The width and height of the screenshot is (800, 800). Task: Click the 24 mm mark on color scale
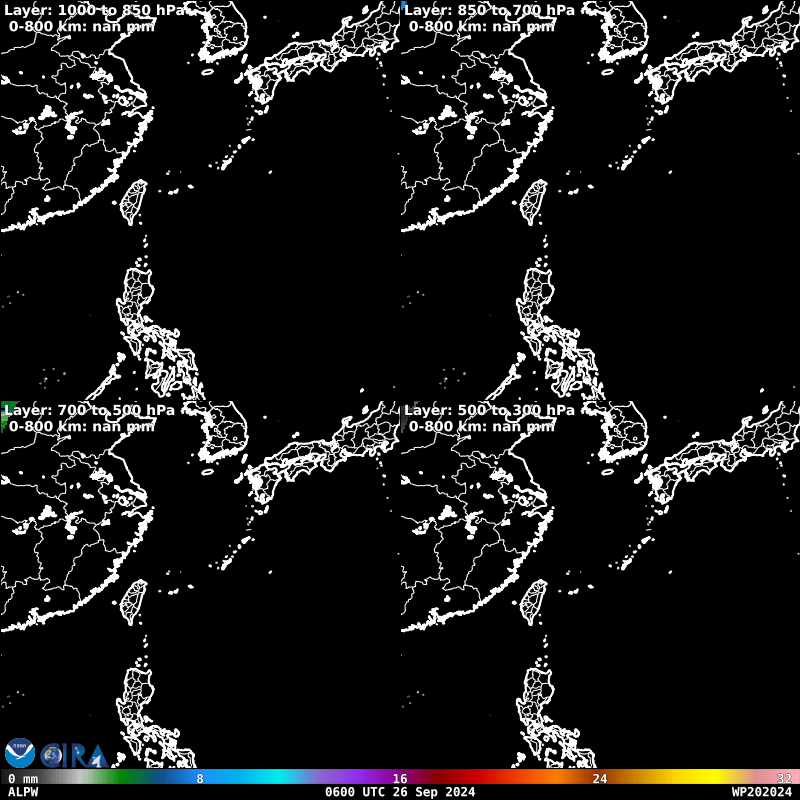[x=600, y=778]
